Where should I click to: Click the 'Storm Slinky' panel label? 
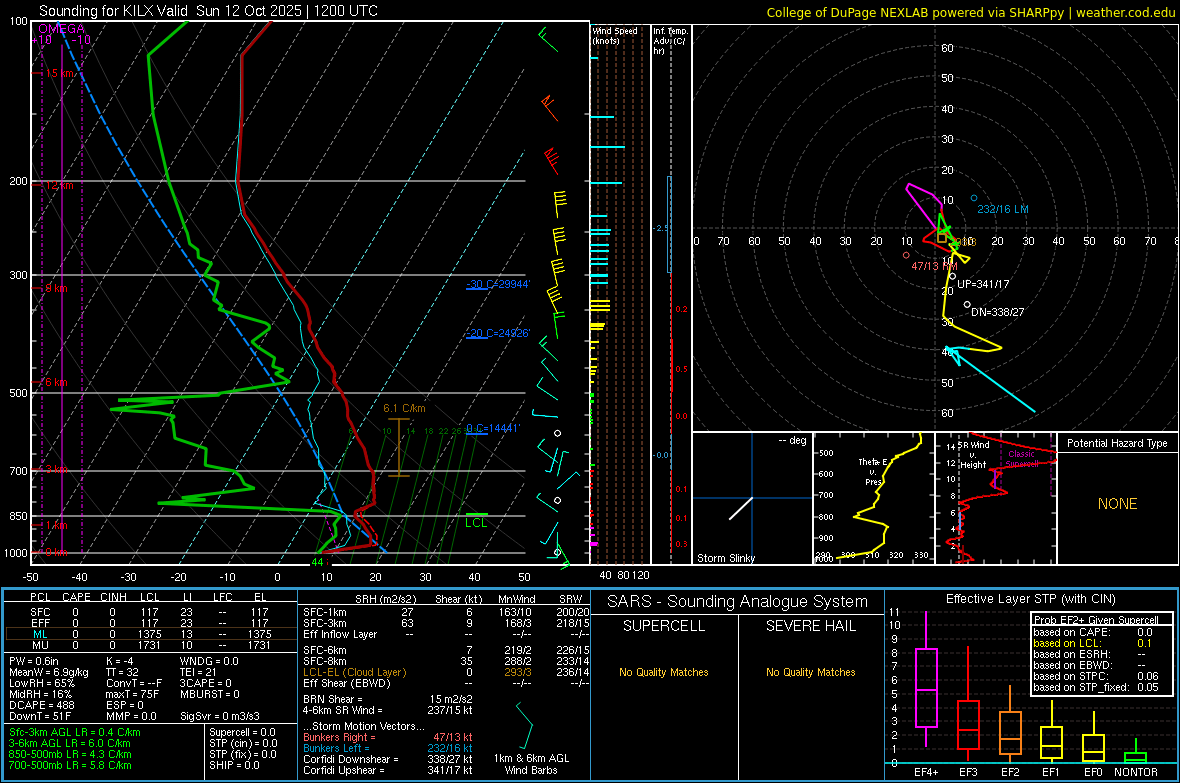[x=725, y=558]
